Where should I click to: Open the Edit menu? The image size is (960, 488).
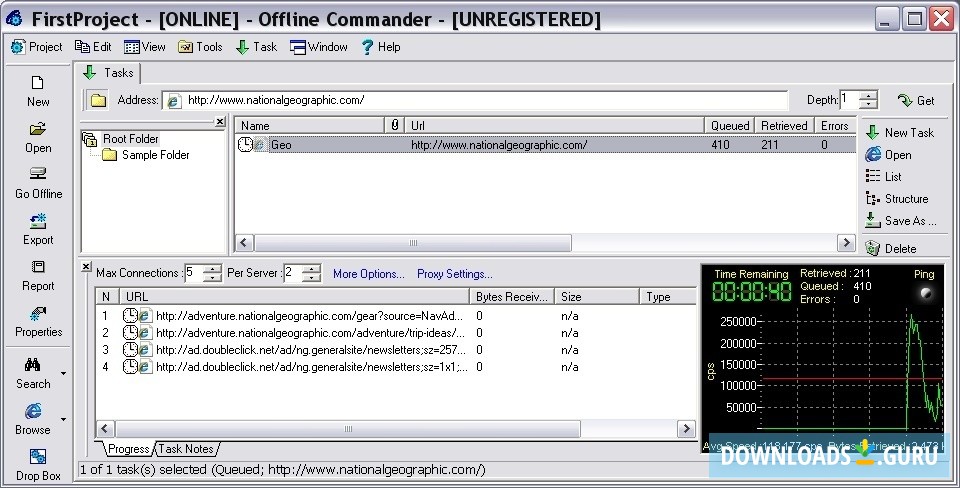point(93,47)
